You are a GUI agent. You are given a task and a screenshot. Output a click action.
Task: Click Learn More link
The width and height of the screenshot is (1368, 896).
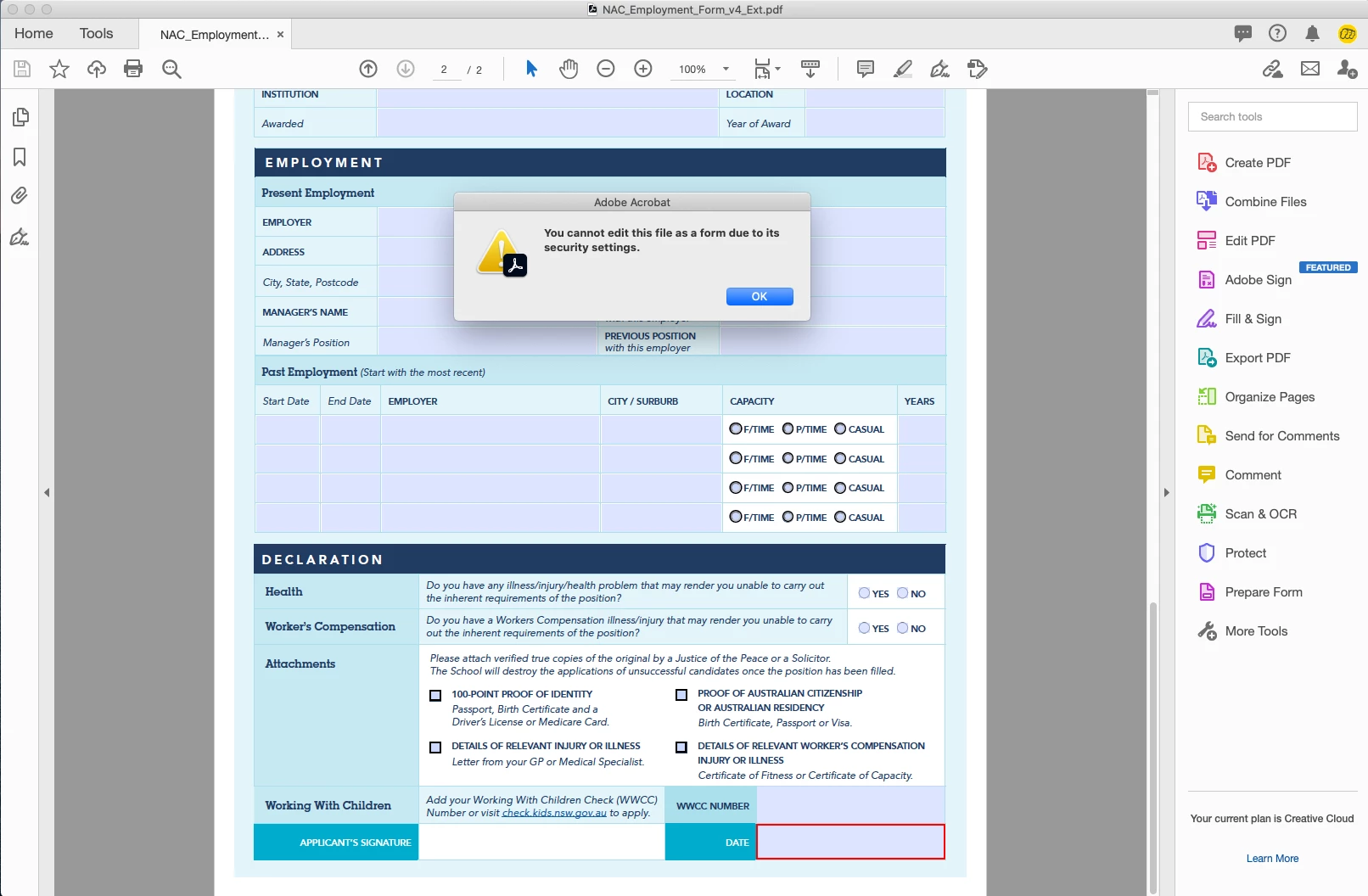tap(1272, 859)
